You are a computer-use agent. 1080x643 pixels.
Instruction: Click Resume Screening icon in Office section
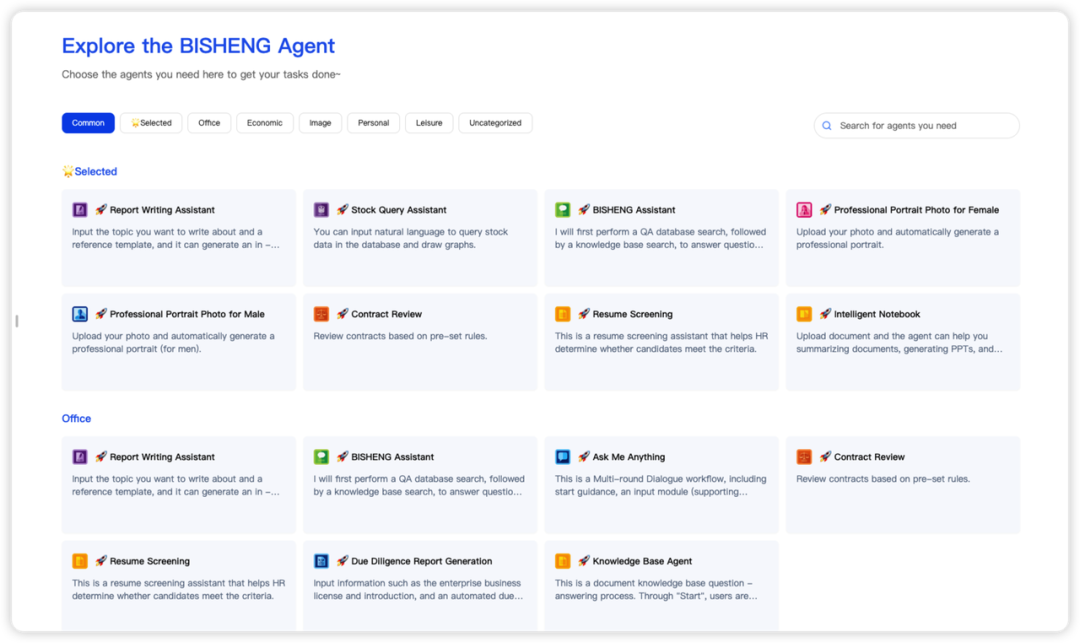click(80, 561)
